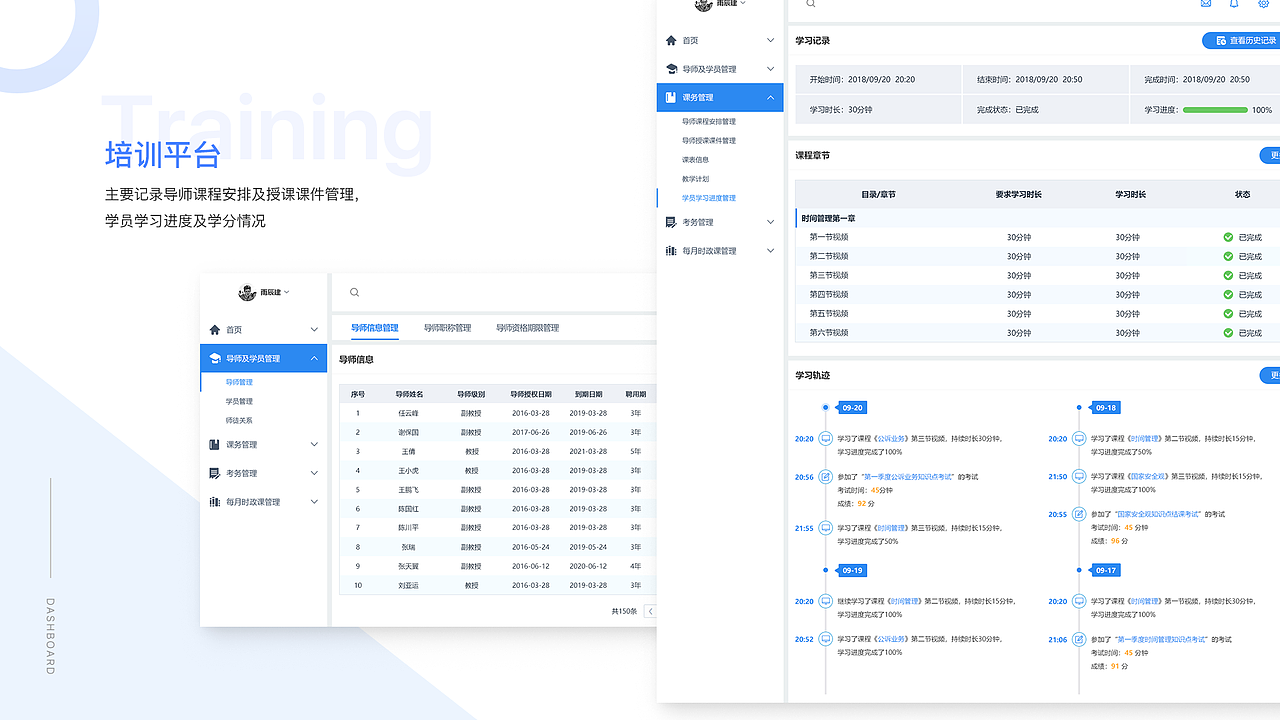Click exam icon beside 考务管理 in left dashboard
Image resolution: width=1280 pixels, height=720 pixels.
(214, 473)
